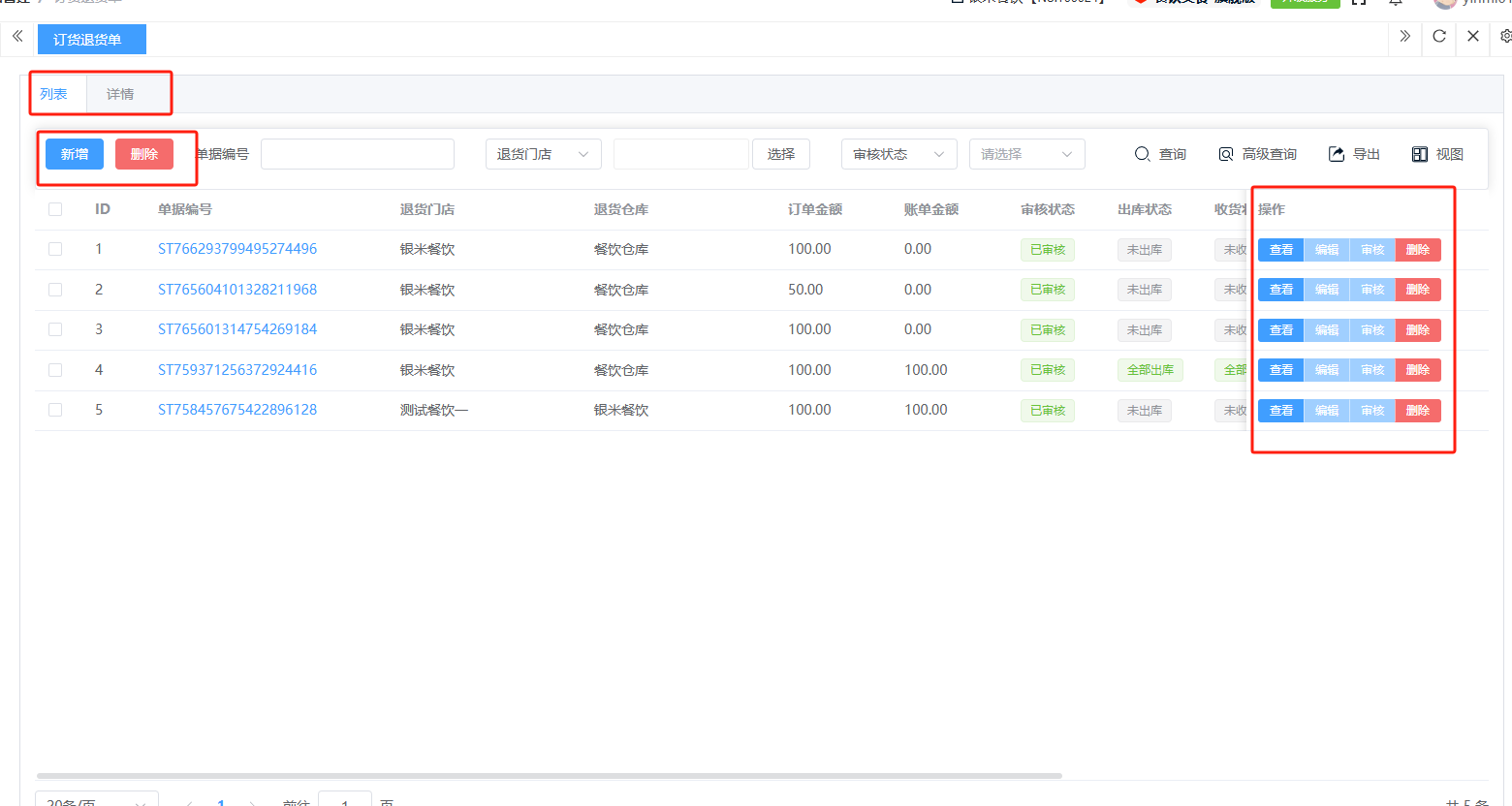Expand the 退货门店 dropdown
1512x806 pixels.
tap(543, 154)
